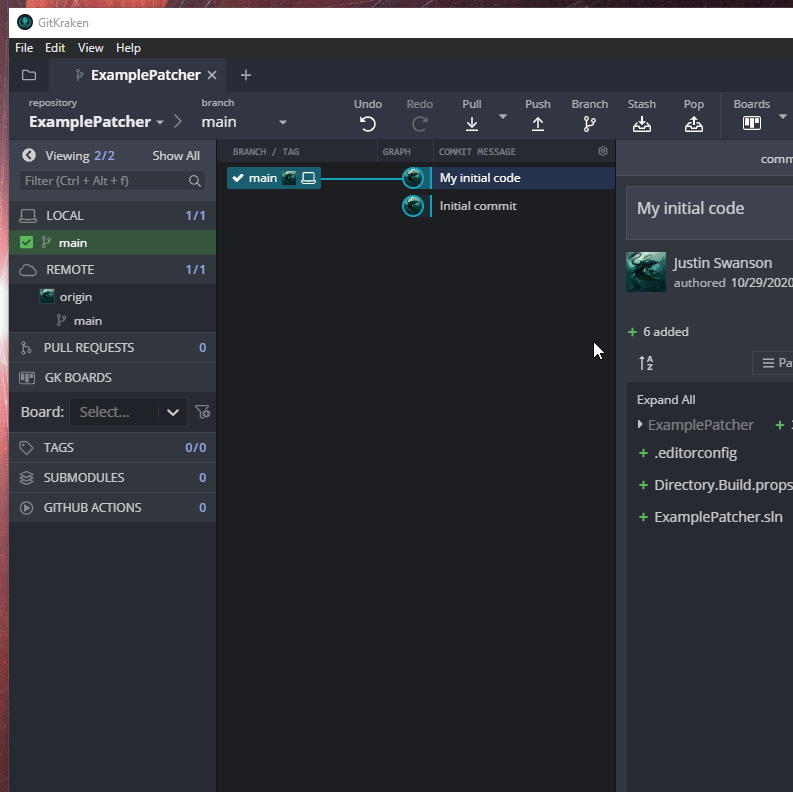The width and height of the screenshot is (793, 792).
Task: Click the 'My initial code' commit title box
Action: pyautogui.click(x=710, y=212)
